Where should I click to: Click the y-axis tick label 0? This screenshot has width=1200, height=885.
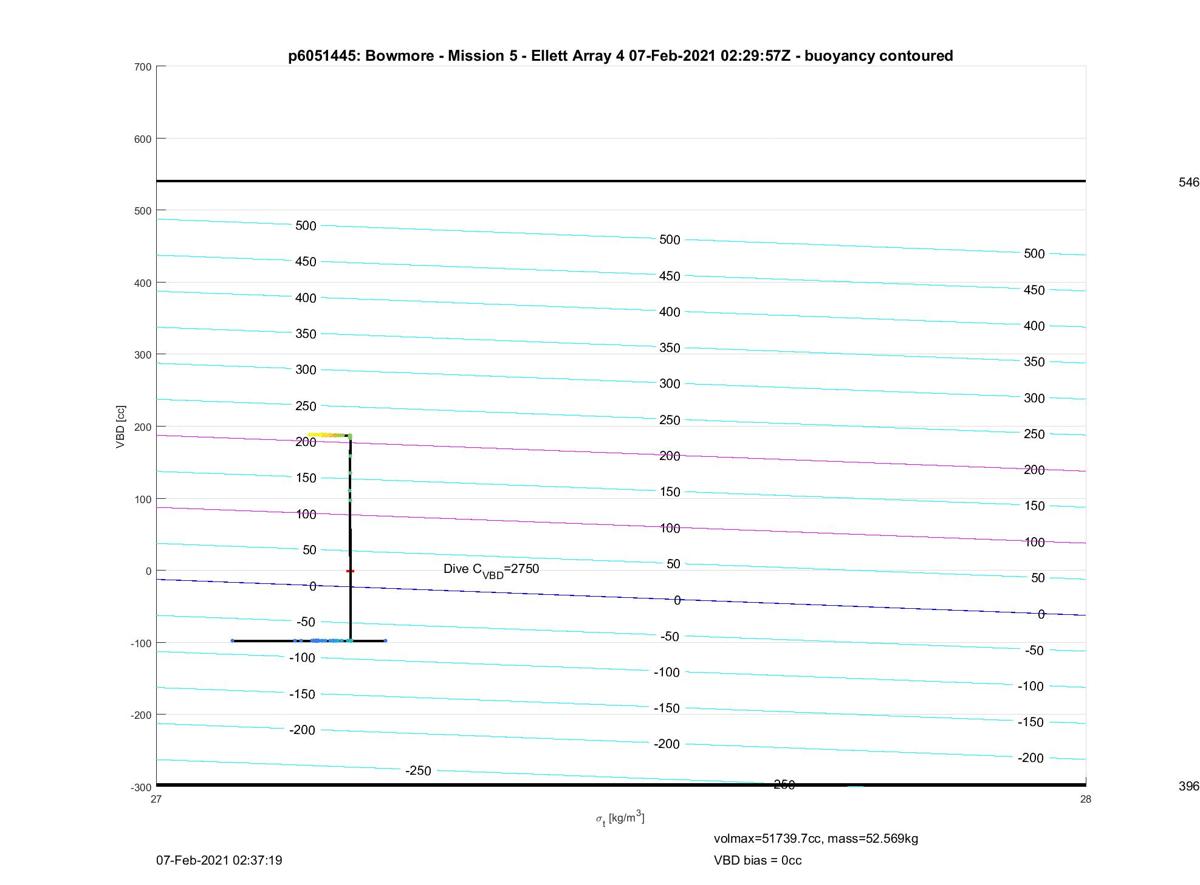(148, 571)
